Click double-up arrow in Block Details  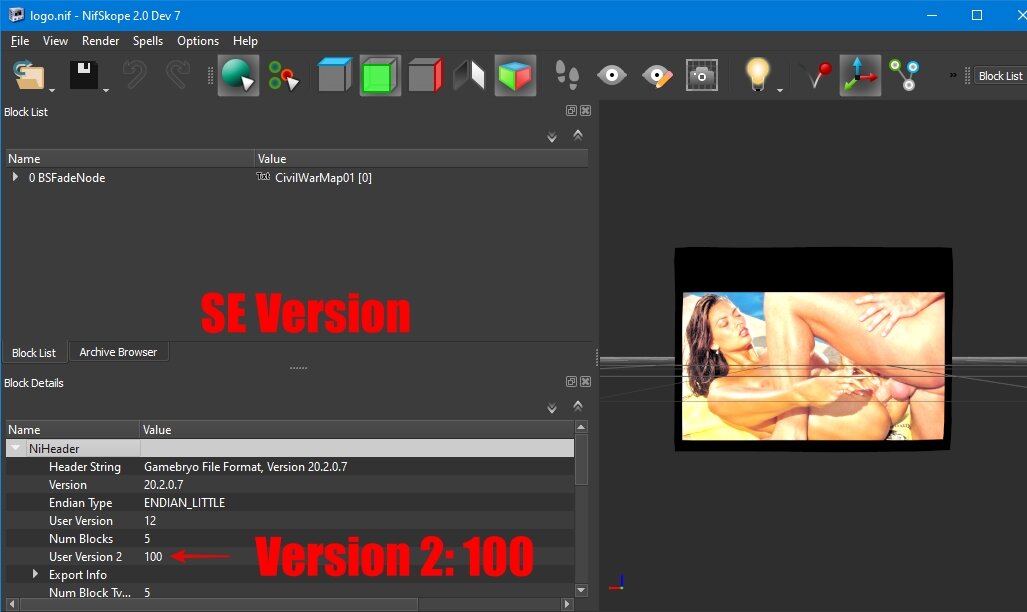click(578, 406)
